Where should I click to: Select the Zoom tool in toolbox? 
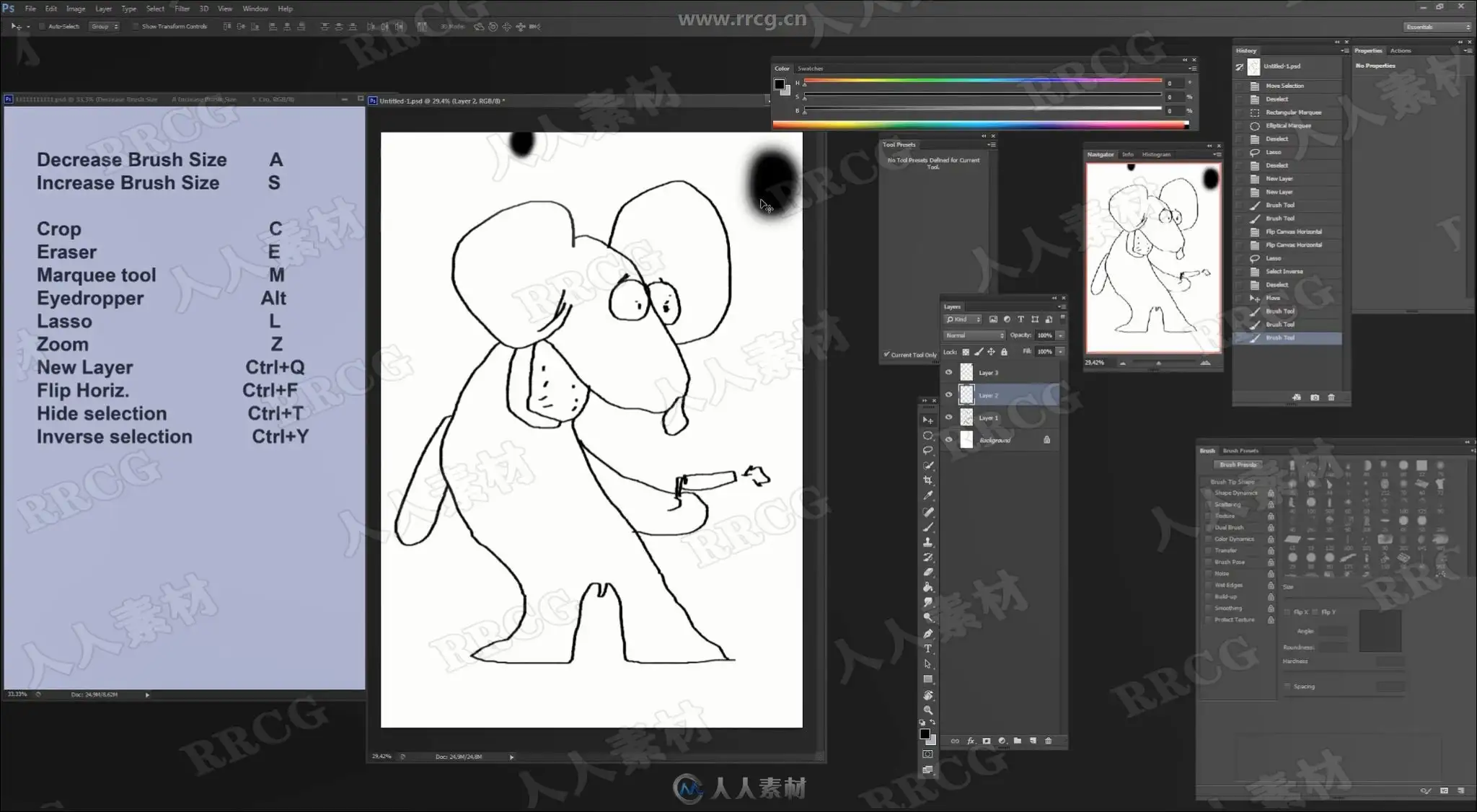(928, 710)
